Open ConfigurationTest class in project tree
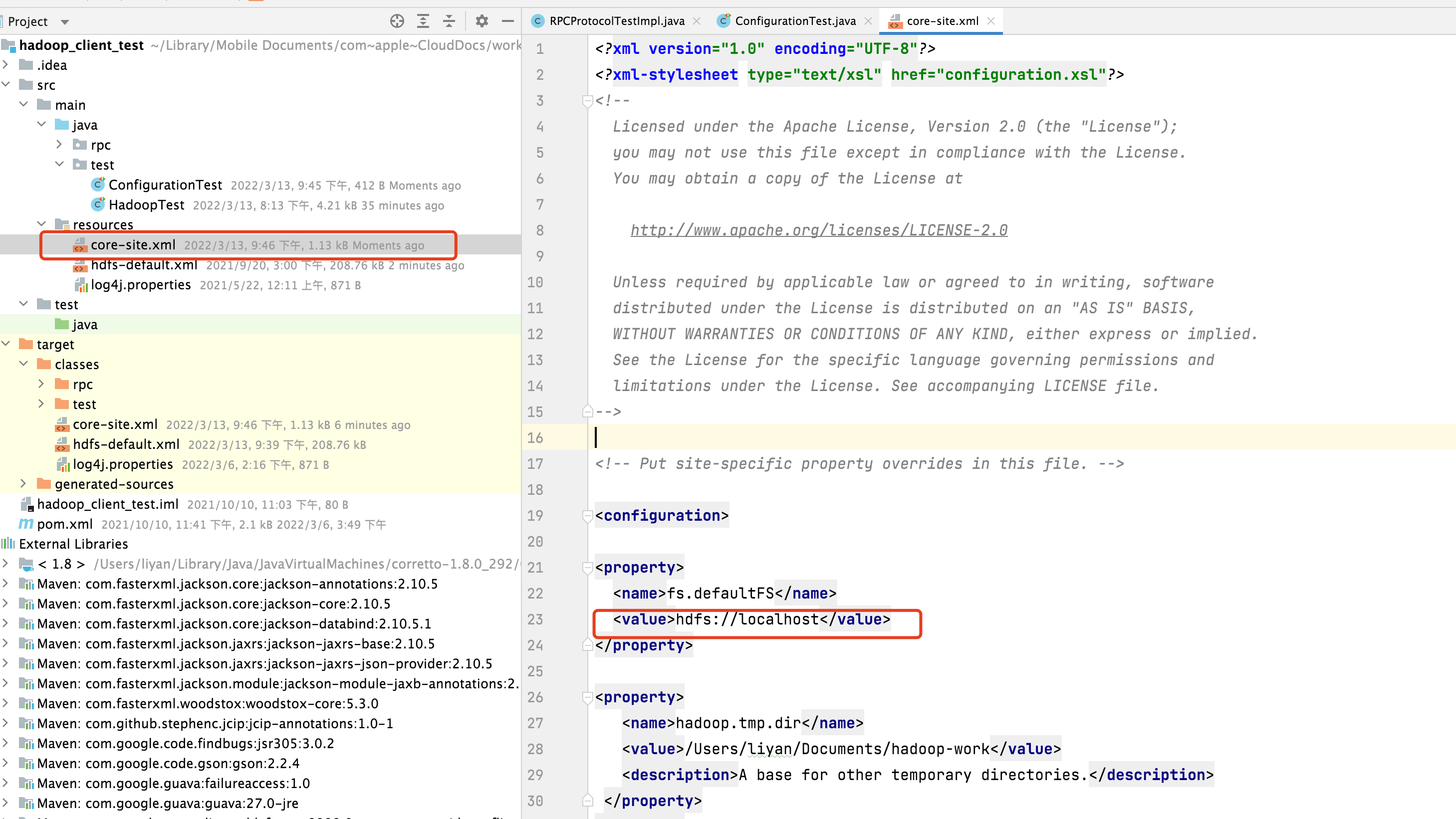The height and width of the screenshot is (819, 1456). point(165,185)
